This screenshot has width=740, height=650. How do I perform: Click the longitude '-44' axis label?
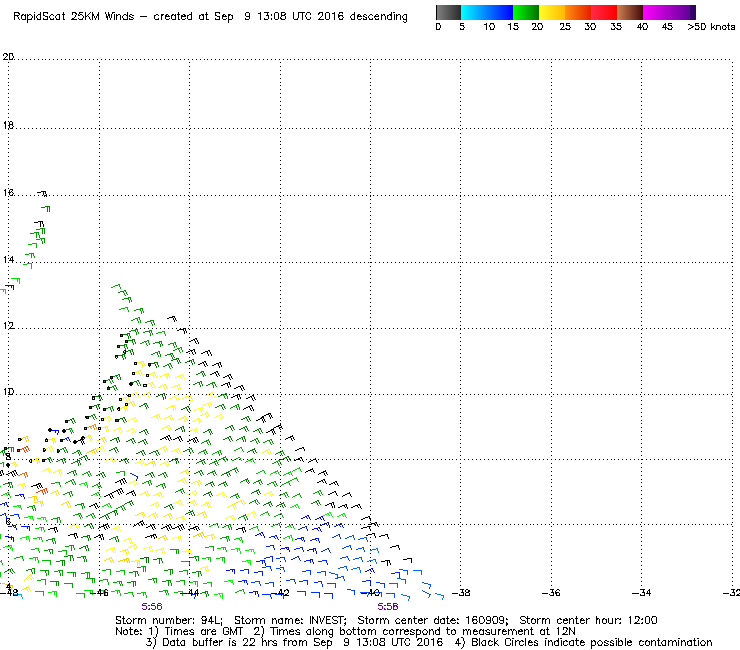(190, 593)
